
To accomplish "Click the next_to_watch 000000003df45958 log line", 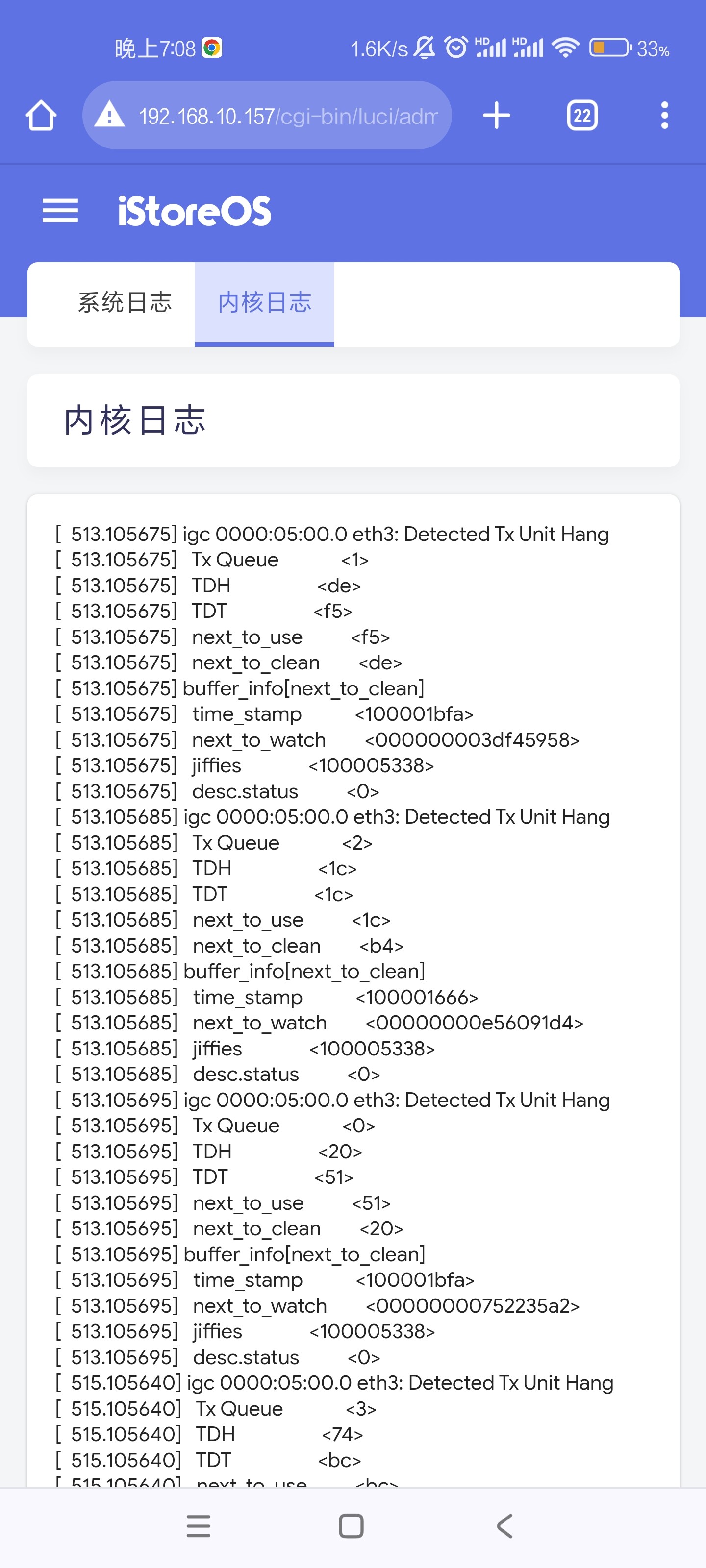I will [318, 739].
